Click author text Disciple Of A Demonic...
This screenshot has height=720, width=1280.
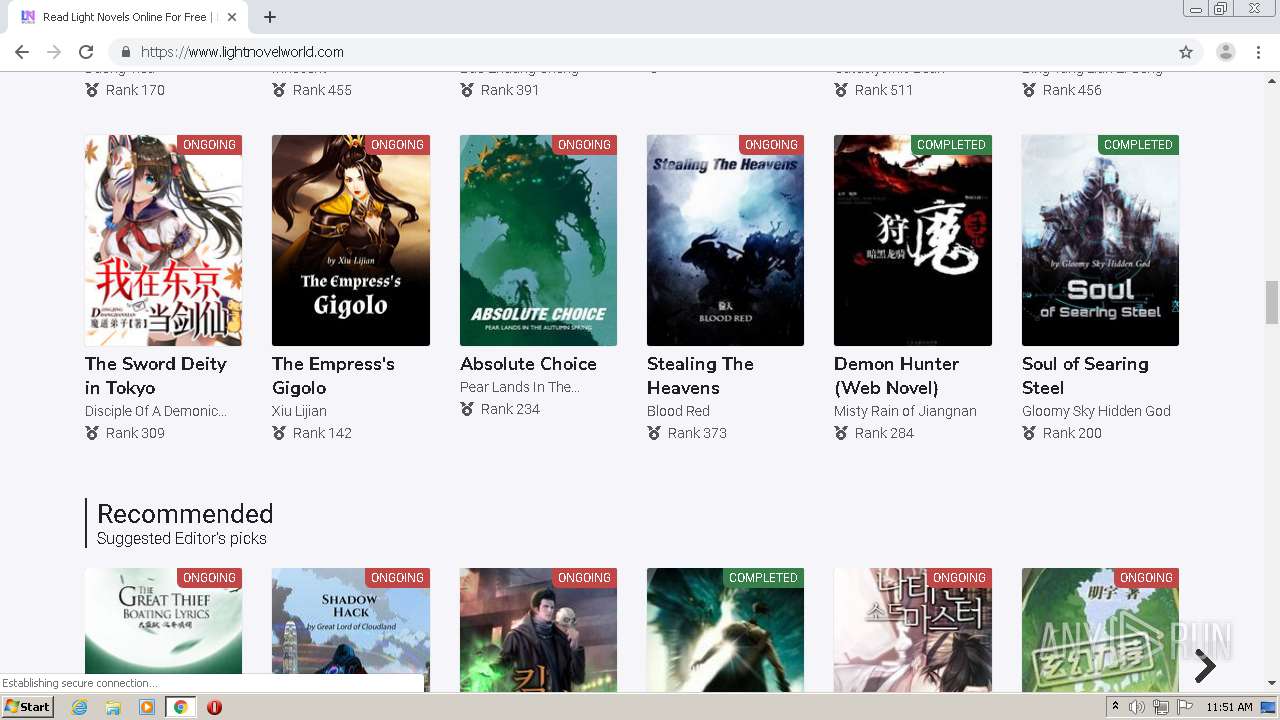point(156,411)
